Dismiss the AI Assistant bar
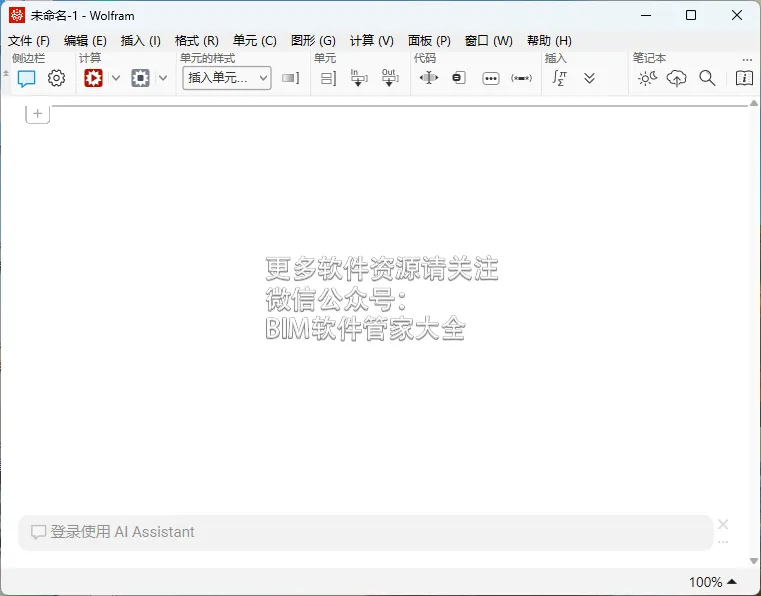 723,524
